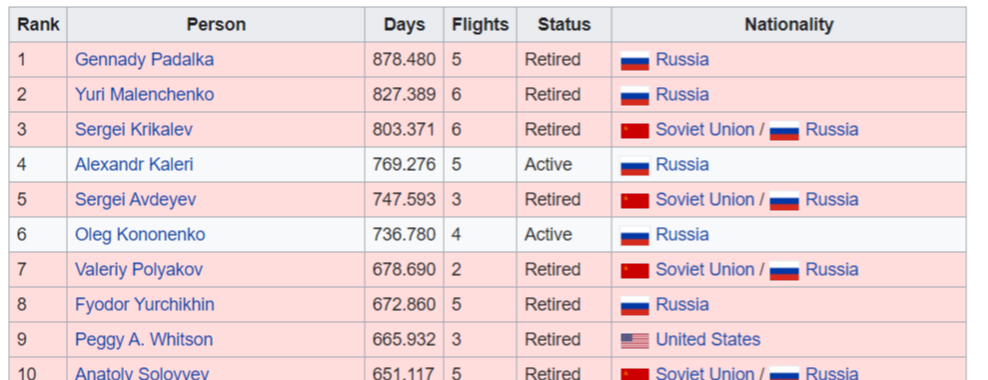This screenshot has height=380, width=988.
Task: Click the United States flag icon
Action: (x=635, y=340)
